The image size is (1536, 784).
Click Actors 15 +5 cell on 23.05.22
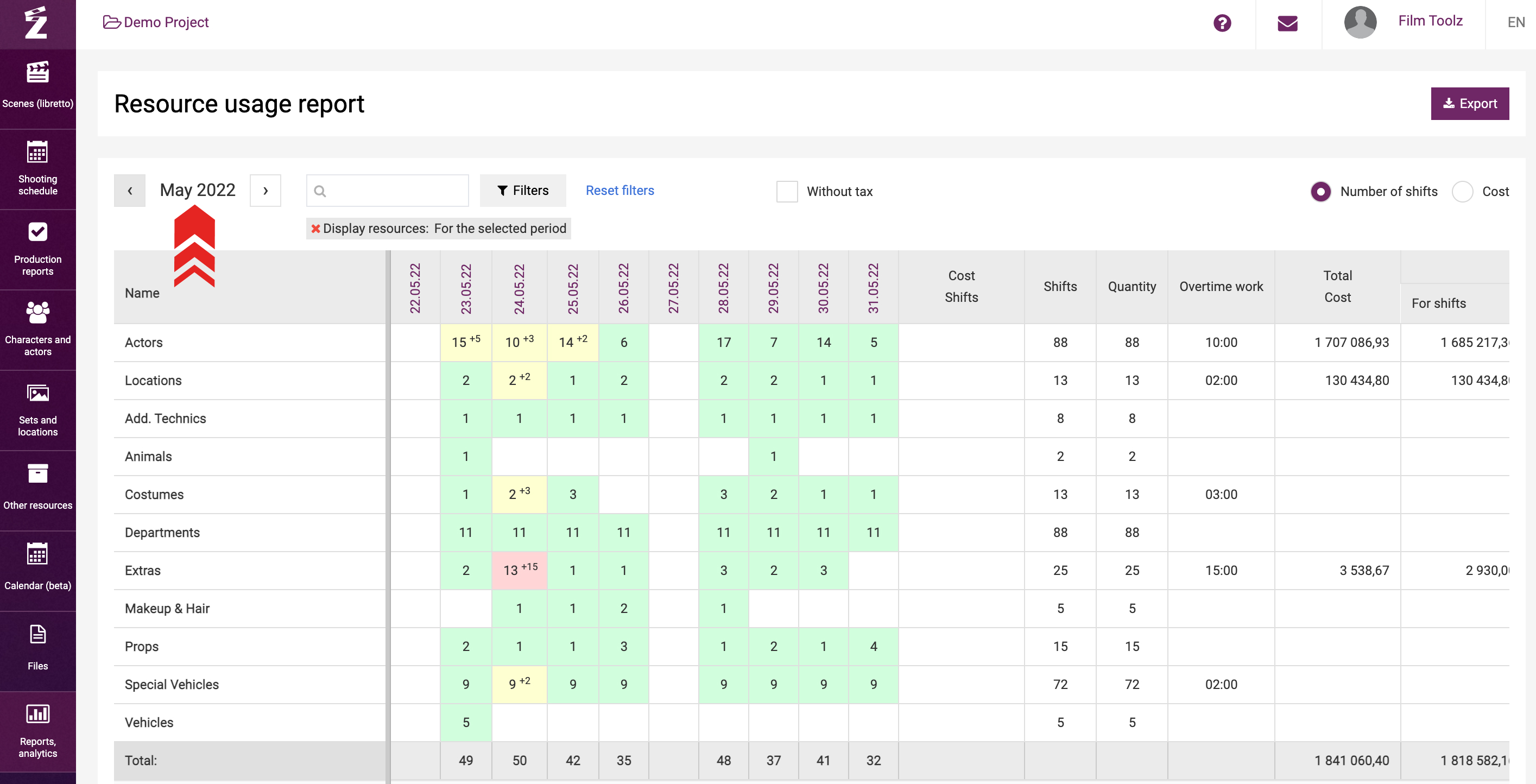[466, 342]
